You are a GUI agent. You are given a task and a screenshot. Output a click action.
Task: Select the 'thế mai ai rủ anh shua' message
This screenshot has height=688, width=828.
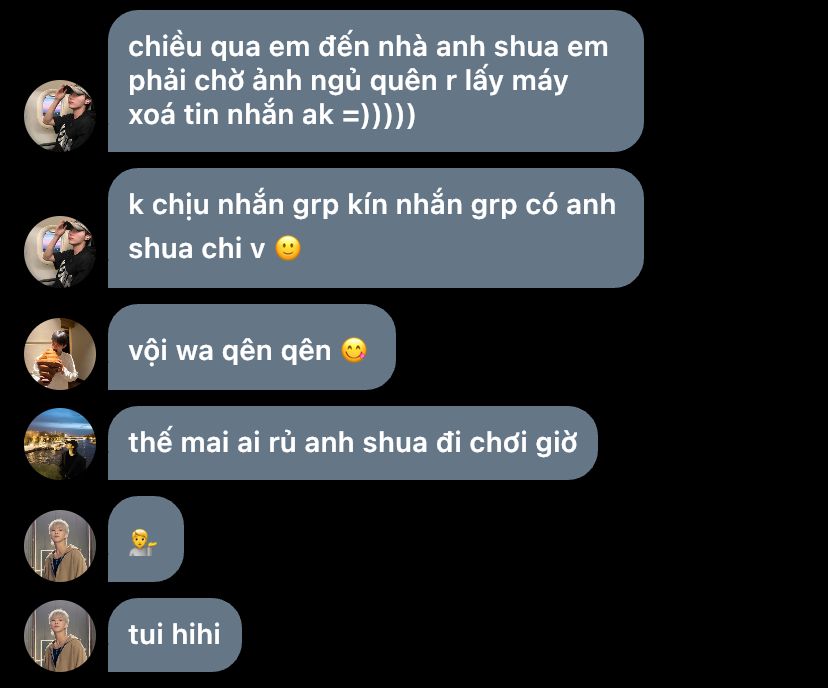pyautogui.click(x=352, y=443)
